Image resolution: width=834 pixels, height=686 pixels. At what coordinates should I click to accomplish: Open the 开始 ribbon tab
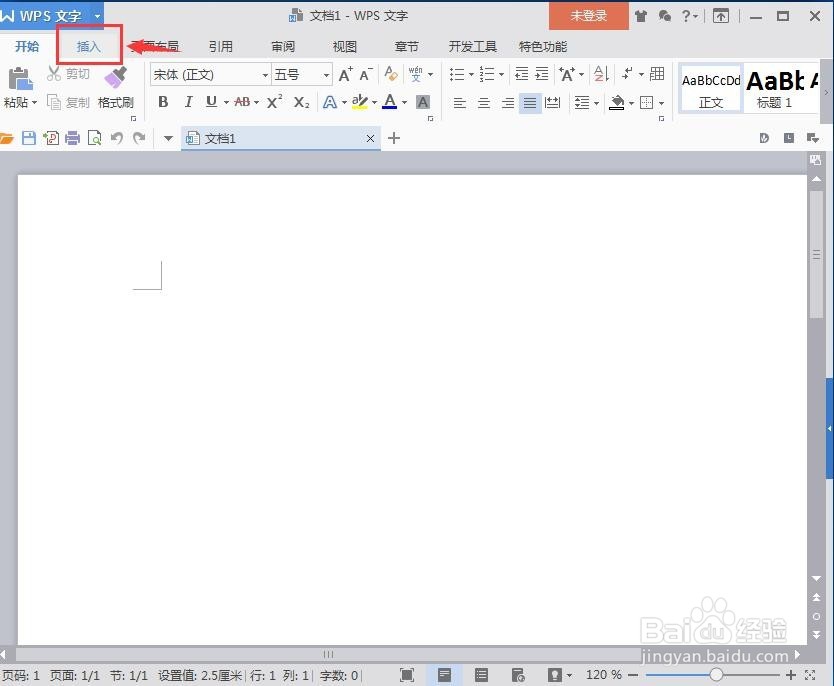27,47
